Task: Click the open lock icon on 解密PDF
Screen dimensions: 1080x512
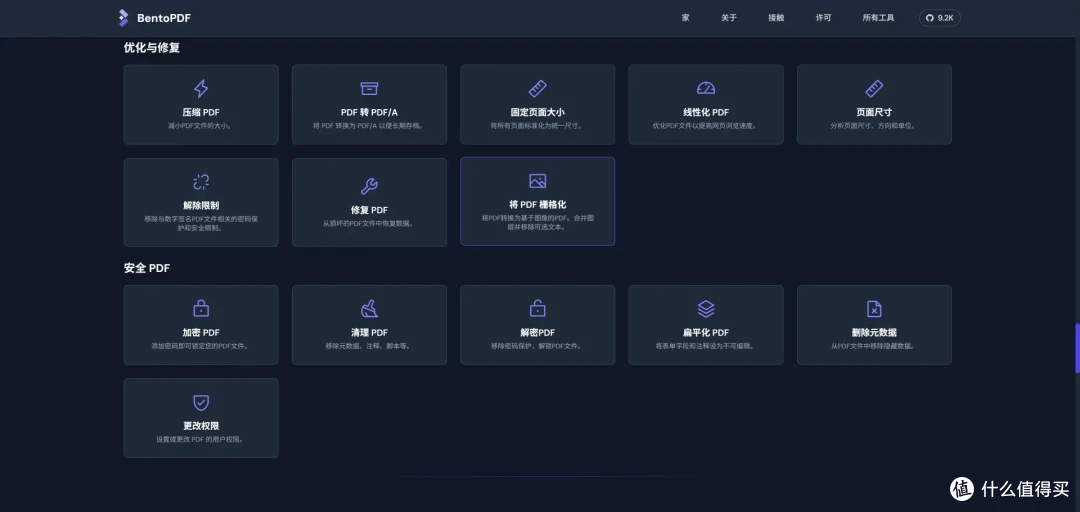Action: [537, 308]
